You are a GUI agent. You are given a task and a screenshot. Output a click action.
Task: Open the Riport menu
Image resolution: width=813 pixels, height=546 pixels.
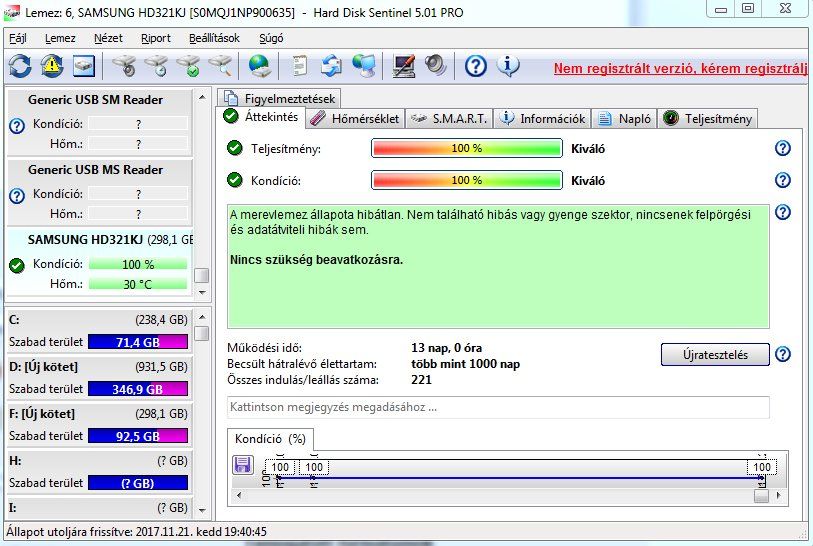coord(156,38)
